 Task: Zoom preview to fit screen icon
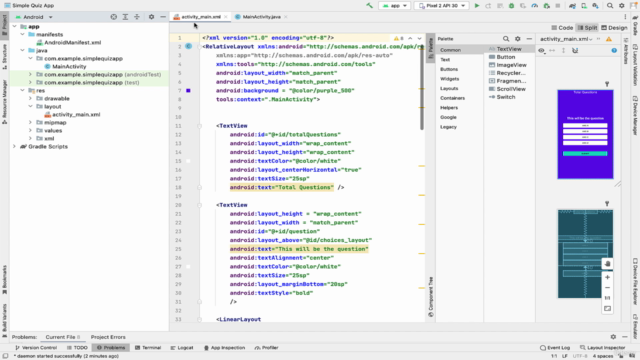607,309
